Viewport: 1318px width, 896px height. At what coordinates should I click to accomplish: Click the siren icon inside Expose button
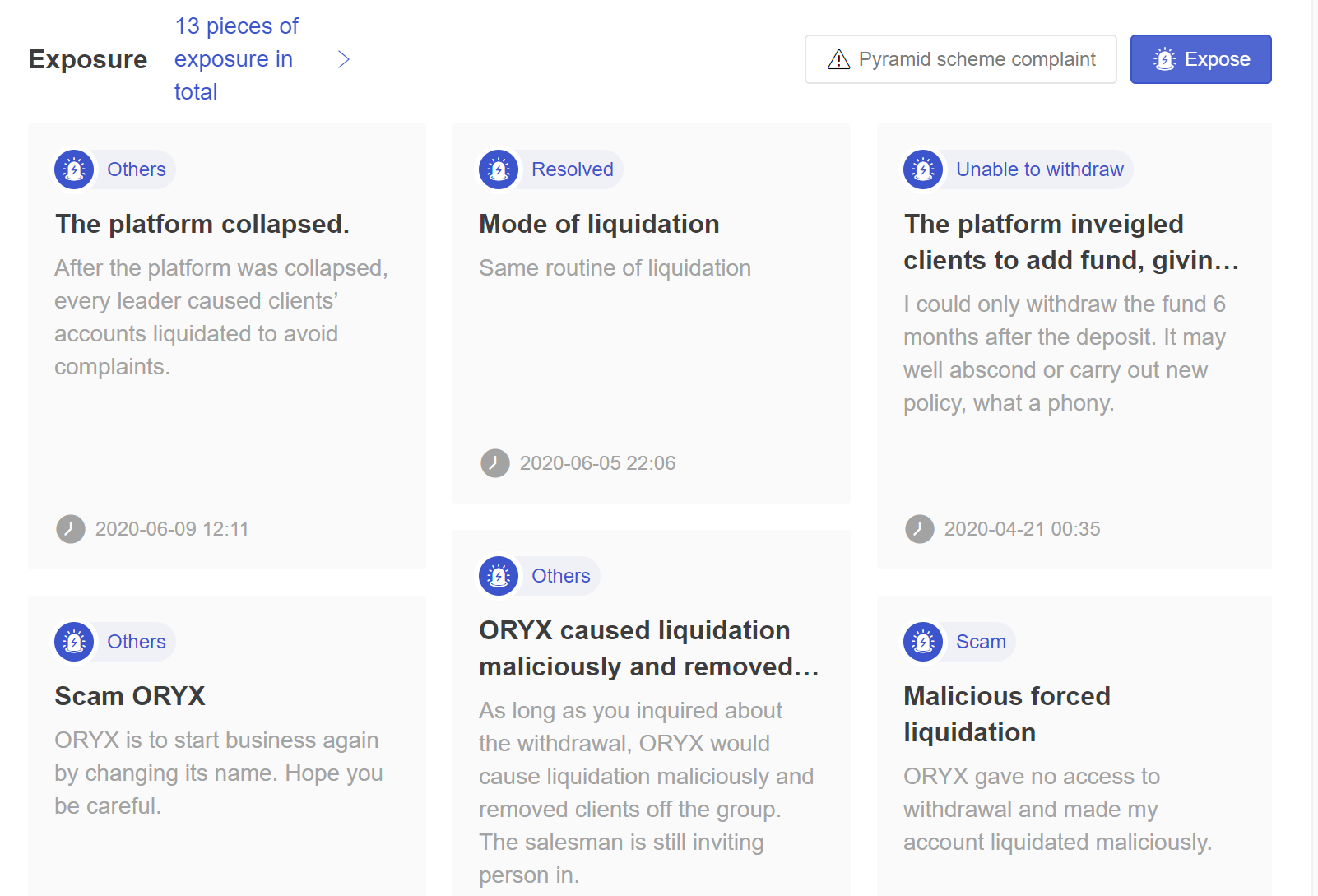(1164, 59)
